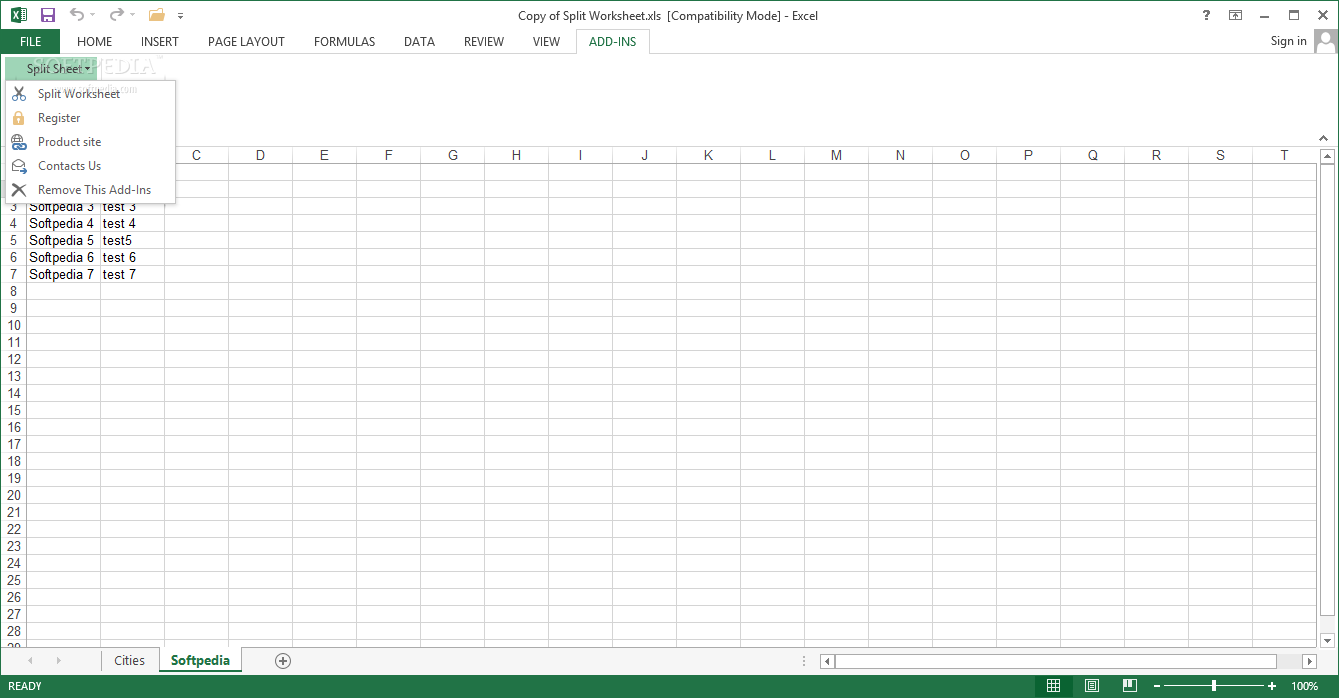
Task: Select cell containing Softpedia 4
Action: 63,223
